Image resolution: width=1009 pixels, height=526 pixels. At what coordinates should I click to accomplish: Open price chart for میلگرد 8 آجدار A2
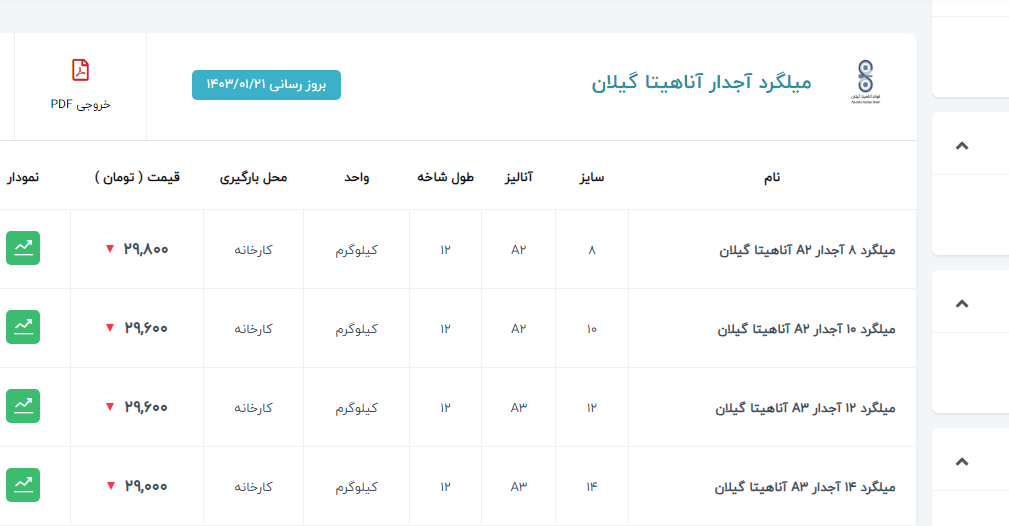coord(23,249)
